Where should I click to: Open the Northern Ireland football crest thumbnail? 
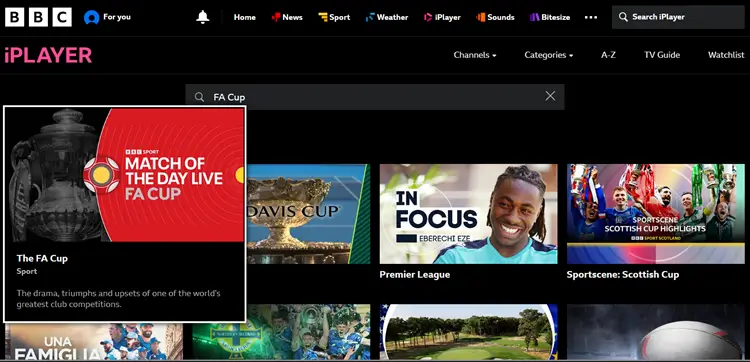(x=281, y=332)
